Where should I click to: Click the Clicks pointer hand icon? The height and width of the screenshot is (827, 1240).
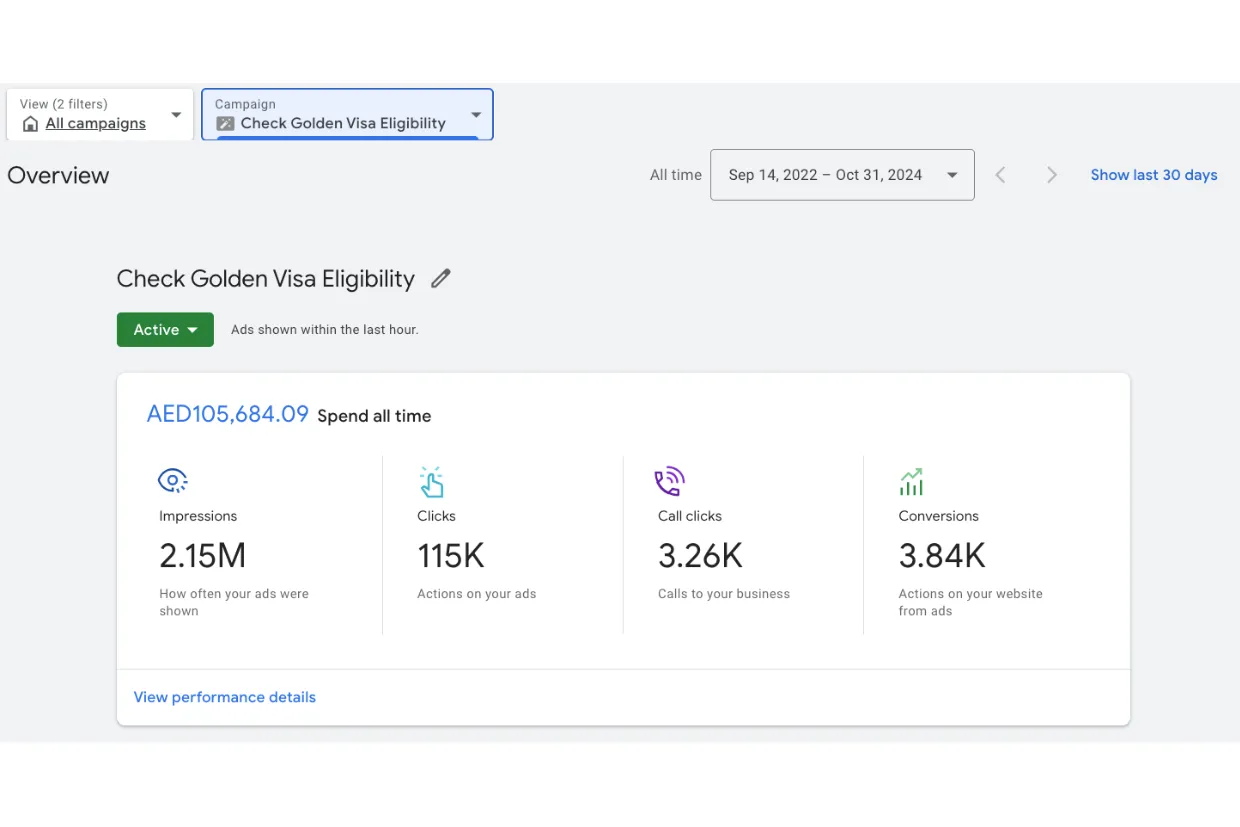pyautogui.click(x=431, y=482)
